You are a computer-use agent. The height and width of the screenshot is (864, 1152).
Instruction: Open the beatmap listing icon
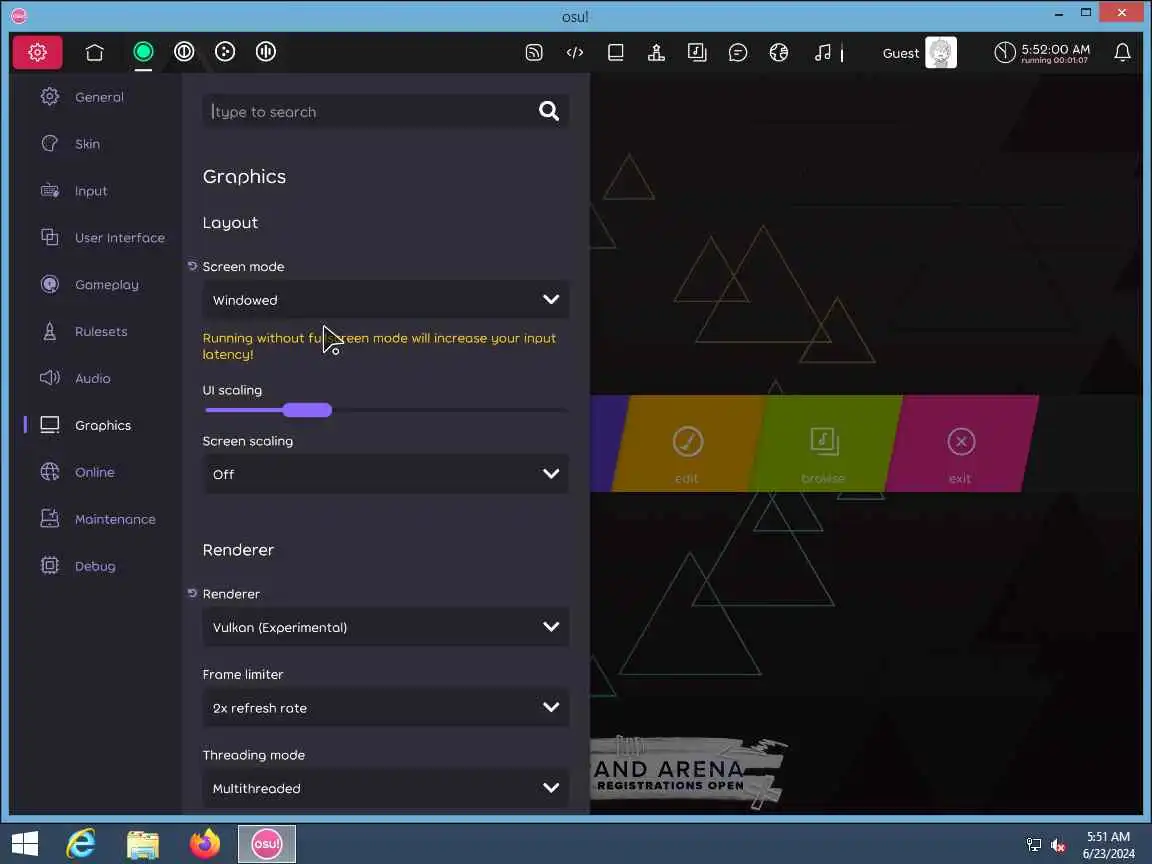pos(697,52)
